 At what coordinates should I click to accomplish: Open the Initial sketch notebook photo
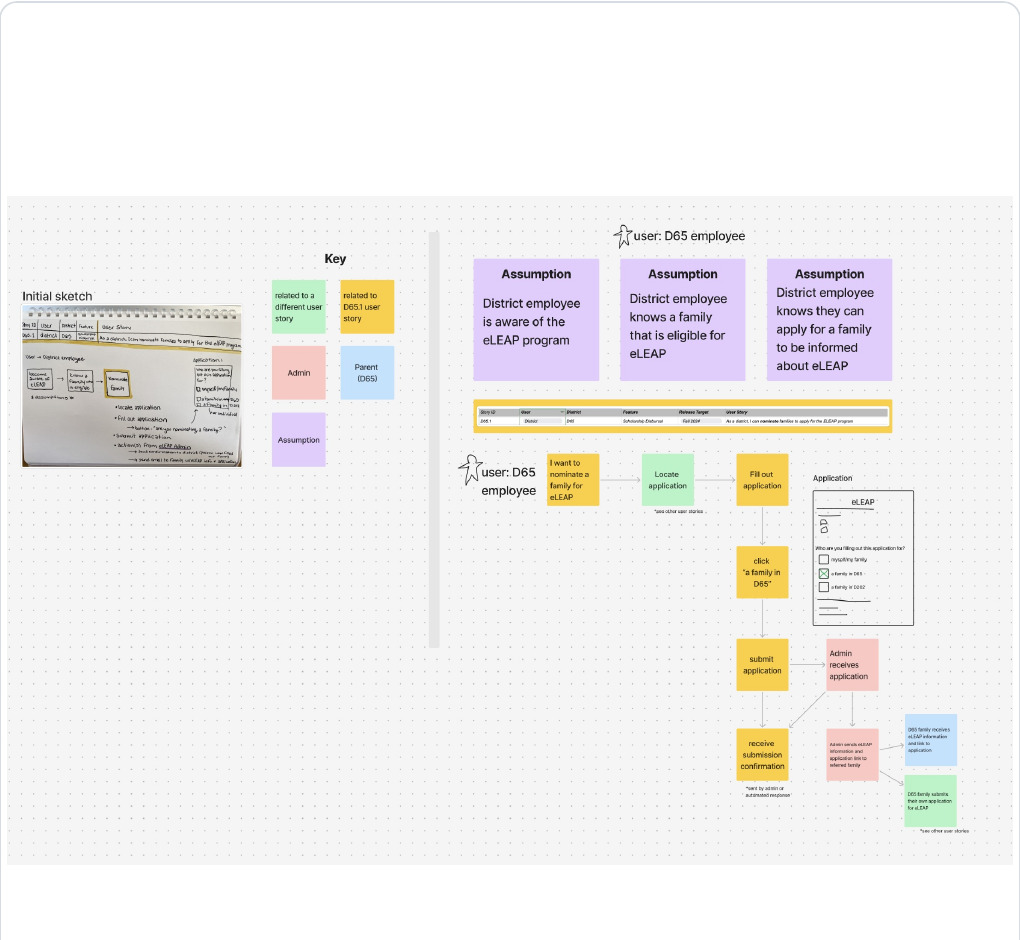pyautogui.click(x=132, y=386)
